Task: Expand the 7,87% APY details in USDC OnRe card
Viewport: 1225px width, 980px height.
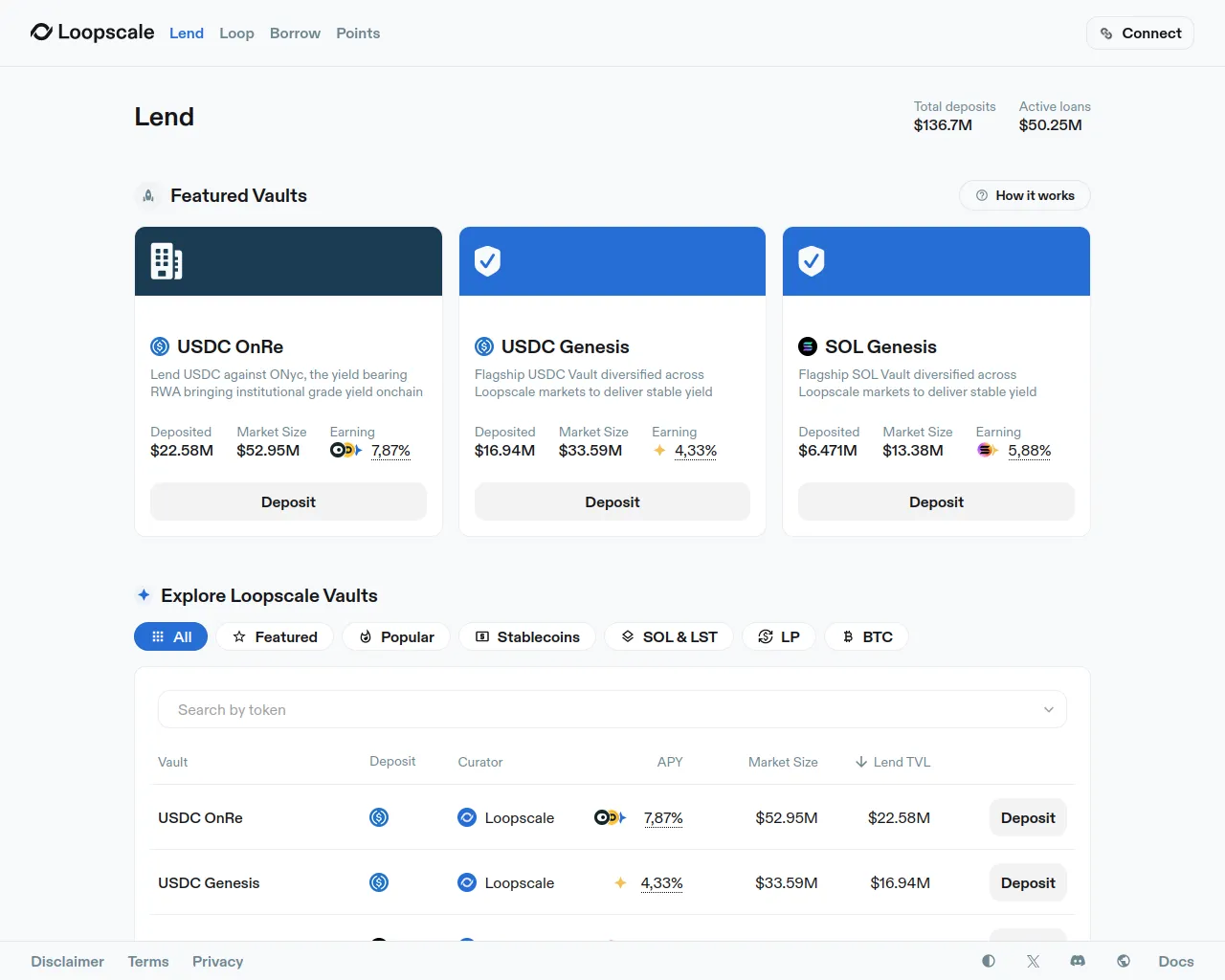Action: tap(390, 451)
